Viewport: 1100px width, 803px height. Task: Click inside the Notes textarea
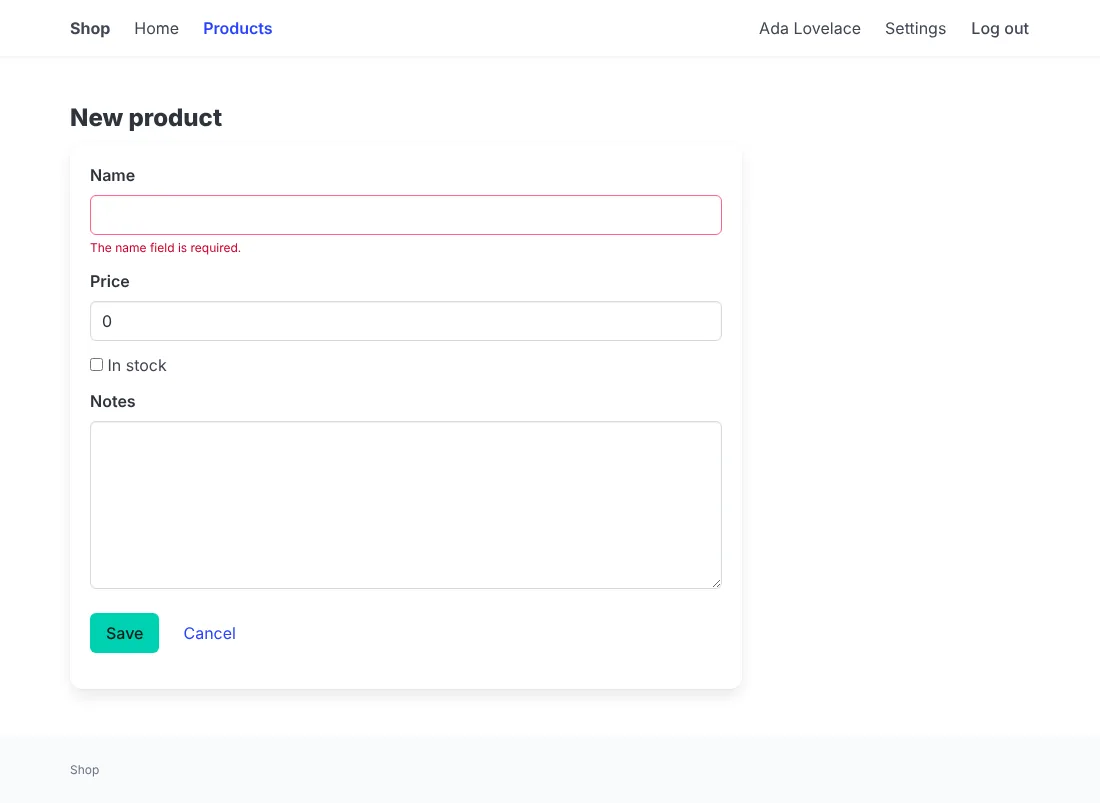click(405, 505)
